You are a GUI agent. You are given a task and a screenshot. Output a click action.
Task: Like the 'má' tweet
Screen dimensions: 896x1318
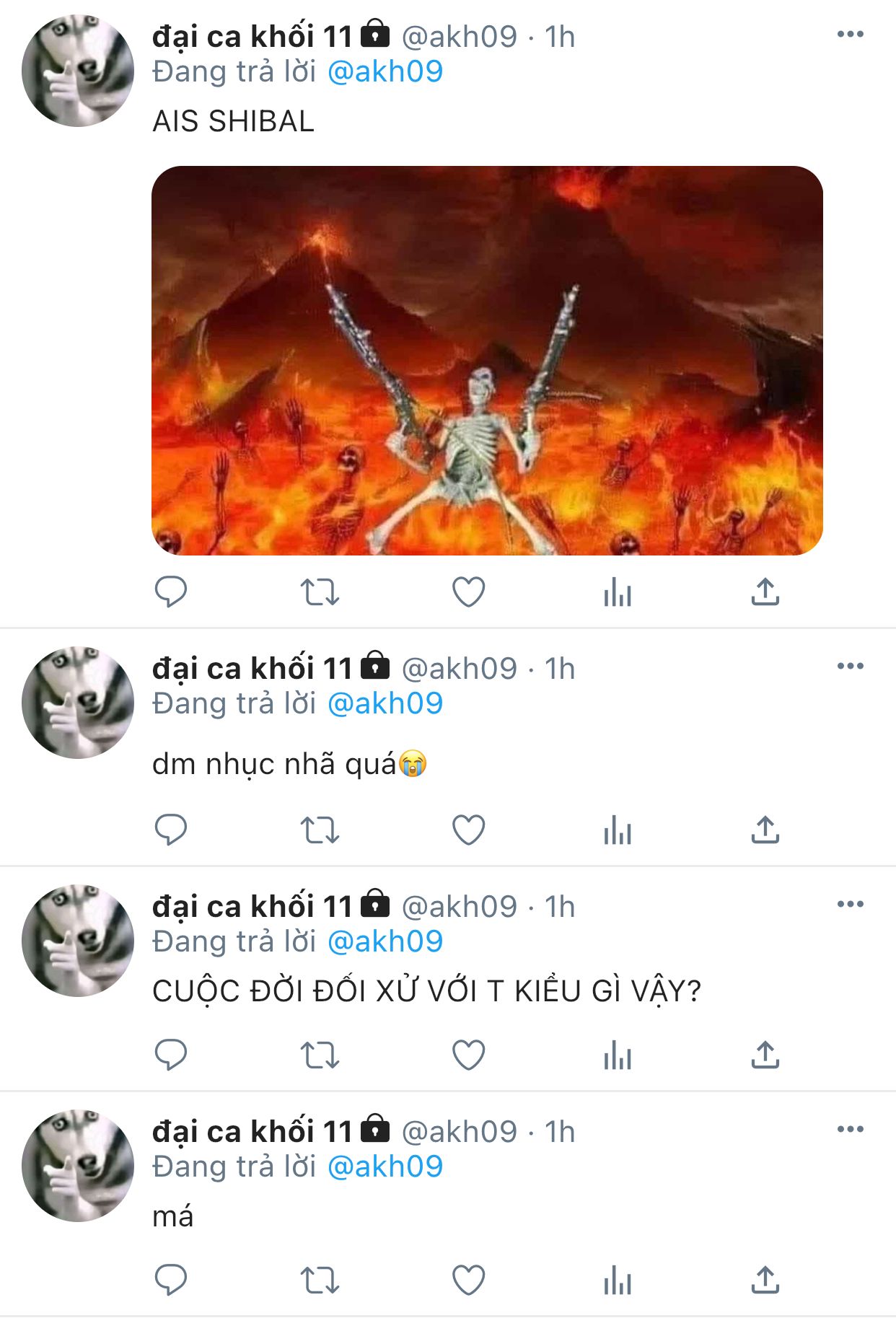click(468, 1280)
